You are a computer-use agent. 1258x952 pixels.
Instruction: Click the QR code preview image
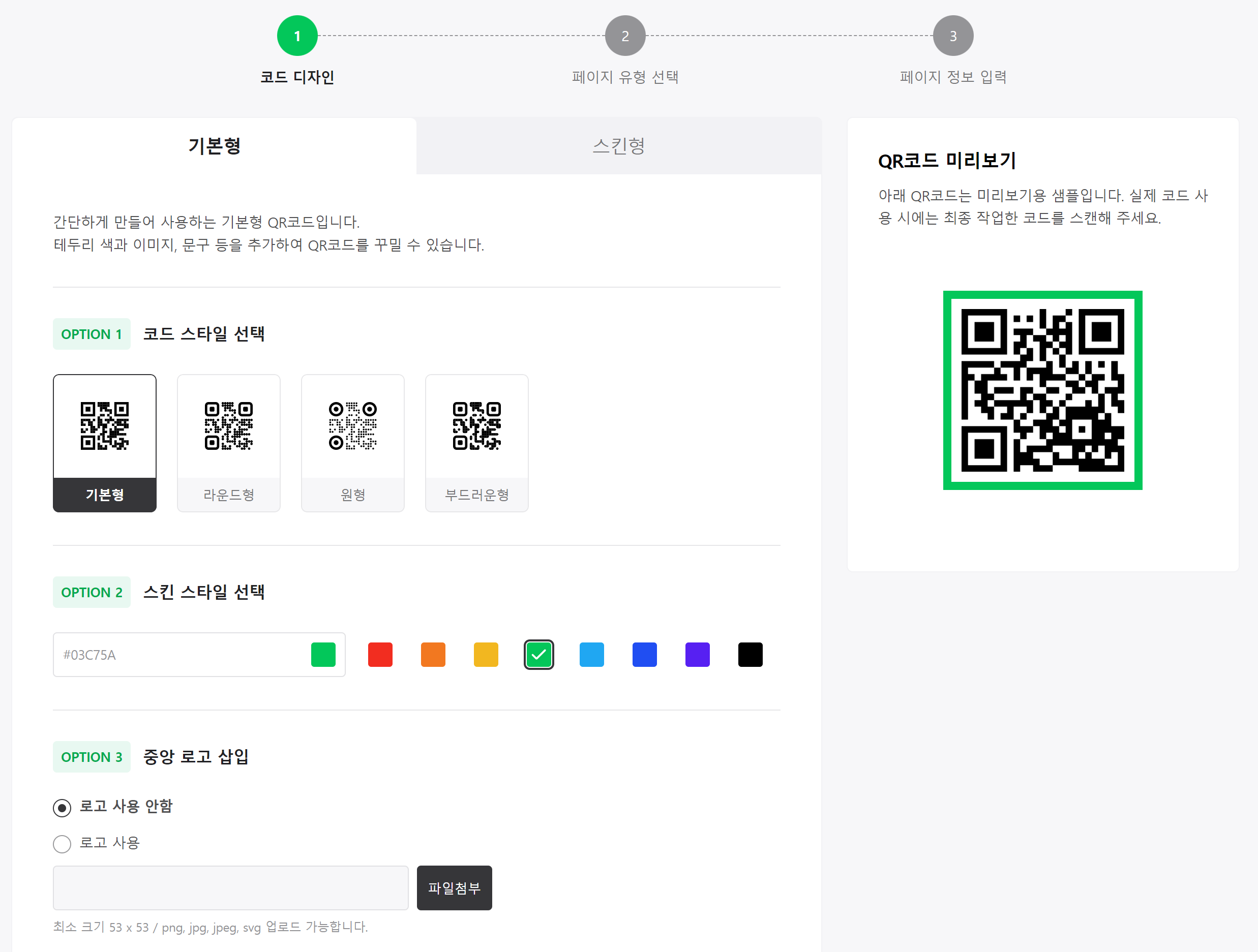1042,390
